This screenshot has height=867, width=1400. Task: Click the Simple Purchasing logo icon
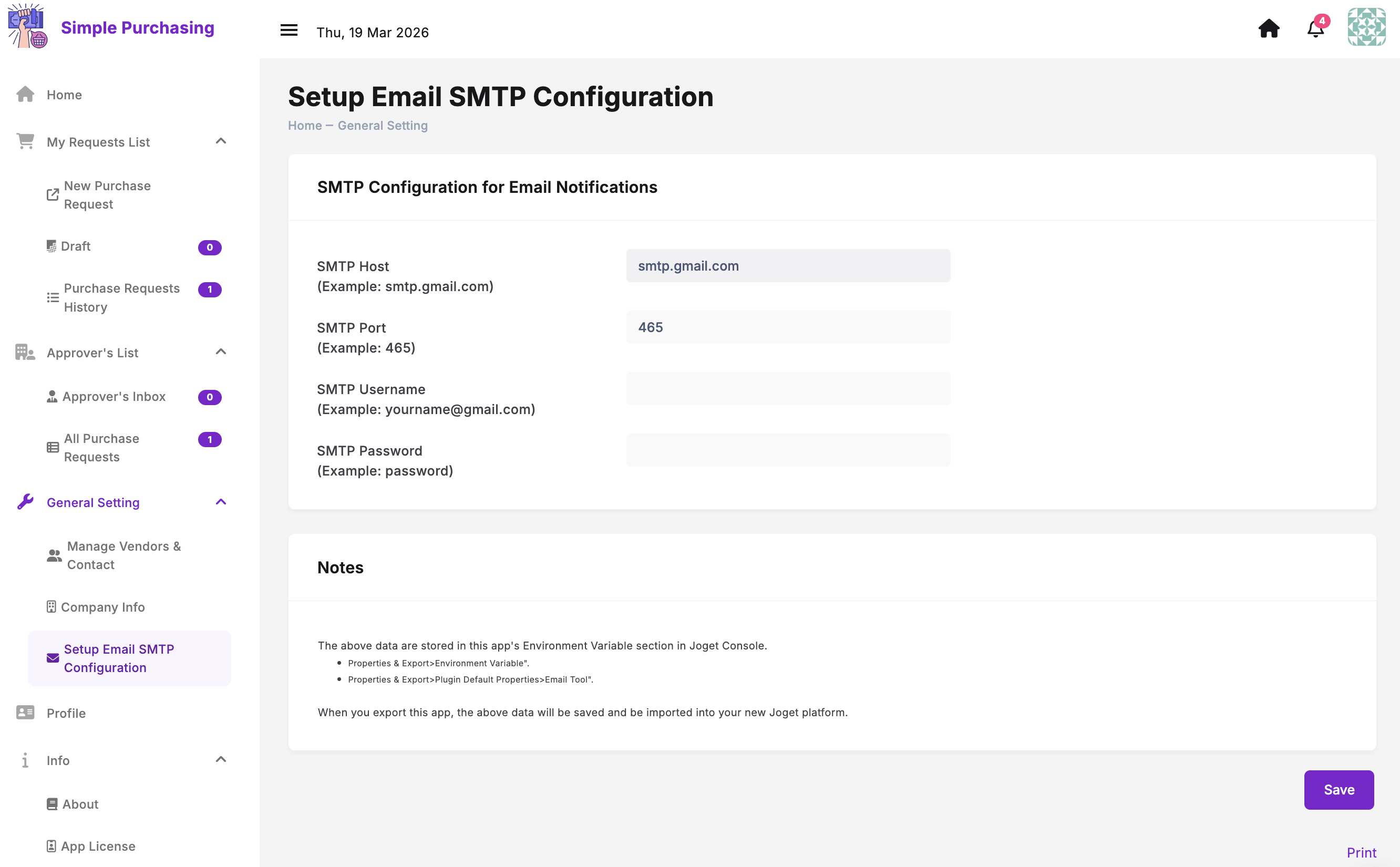(27, 26)
